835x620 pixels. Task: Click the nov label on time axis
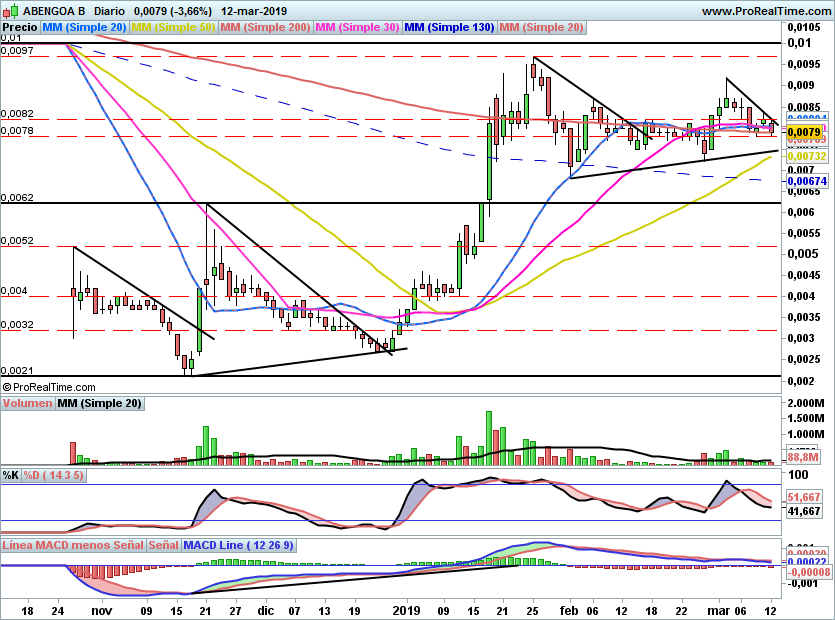[101, 610]
